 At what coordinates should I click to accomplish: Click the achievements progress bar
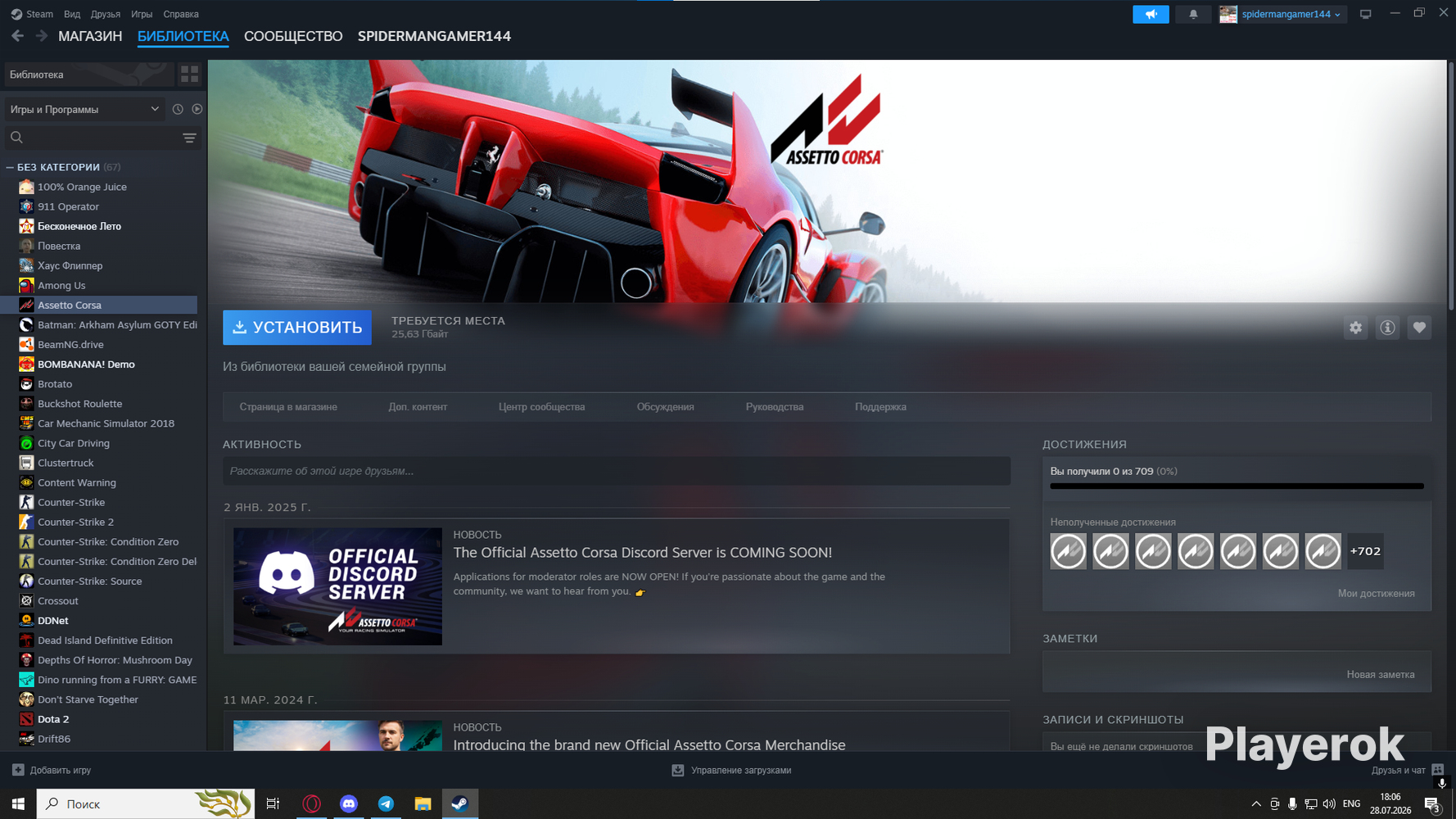click(1237, 486)
